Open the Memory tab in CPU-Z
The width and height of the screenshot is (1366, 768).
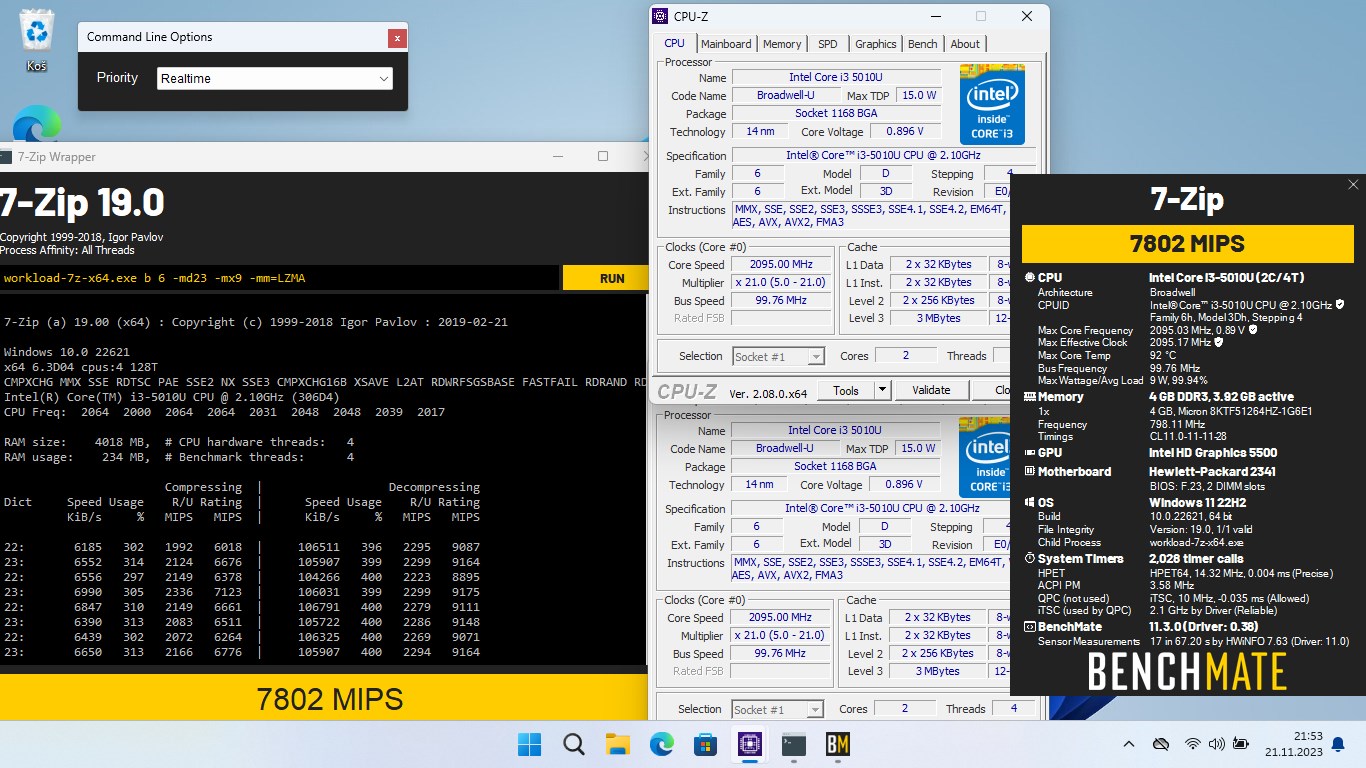pos(782,44)
